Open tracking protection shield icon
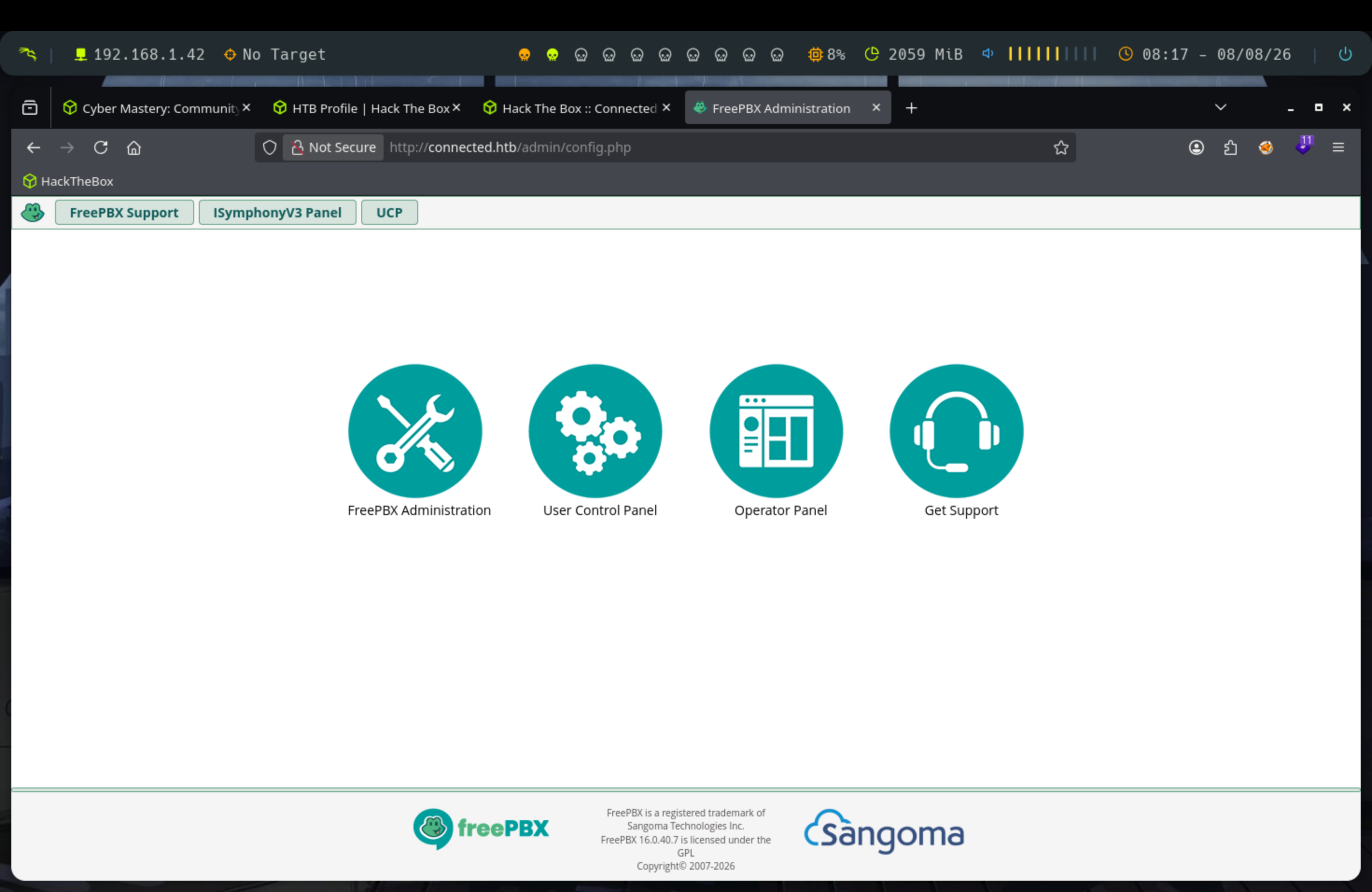1372x892 pixels. [269, 147]
